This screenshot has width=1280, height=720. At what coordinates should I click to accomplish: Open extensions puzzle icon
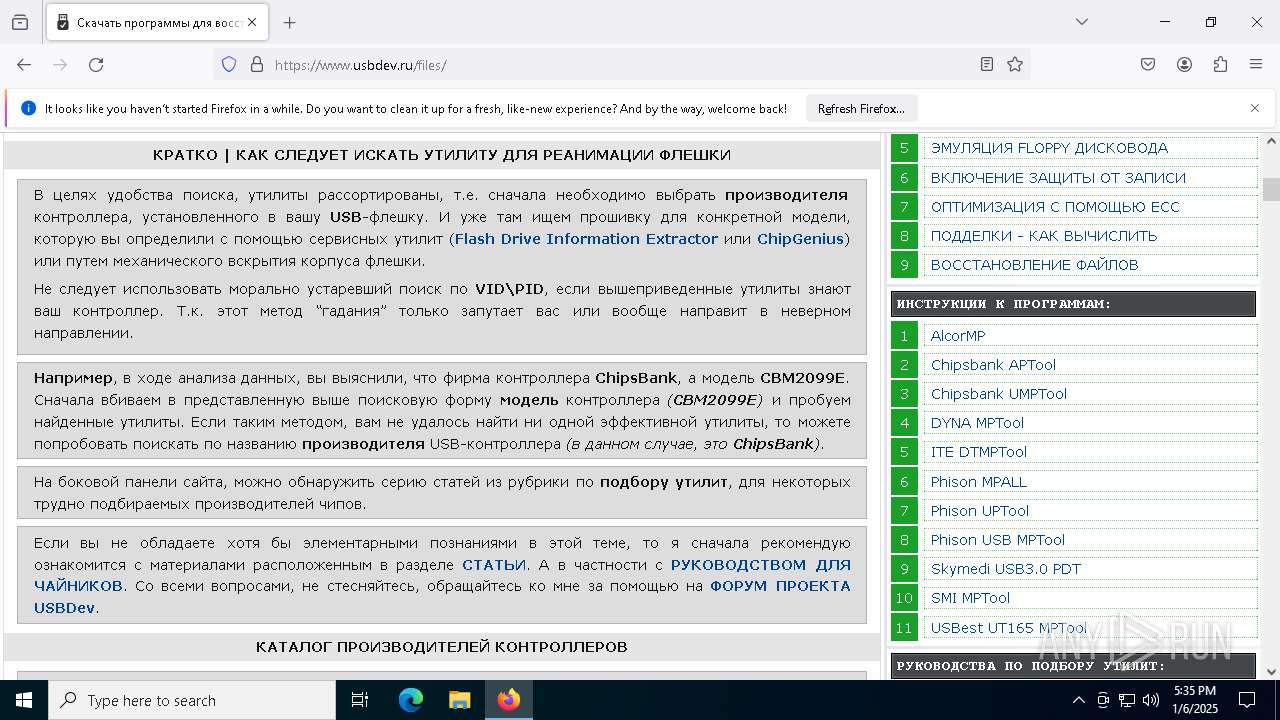tap(1220, 64)
